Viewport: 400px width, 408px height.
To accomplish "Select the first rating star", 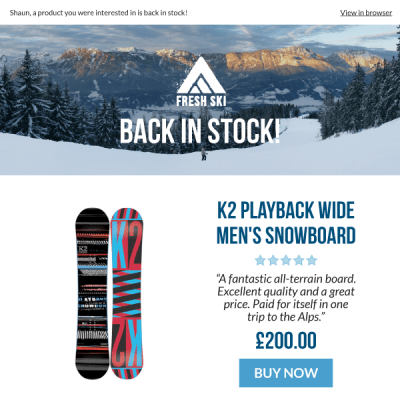I will click(260, 260).
